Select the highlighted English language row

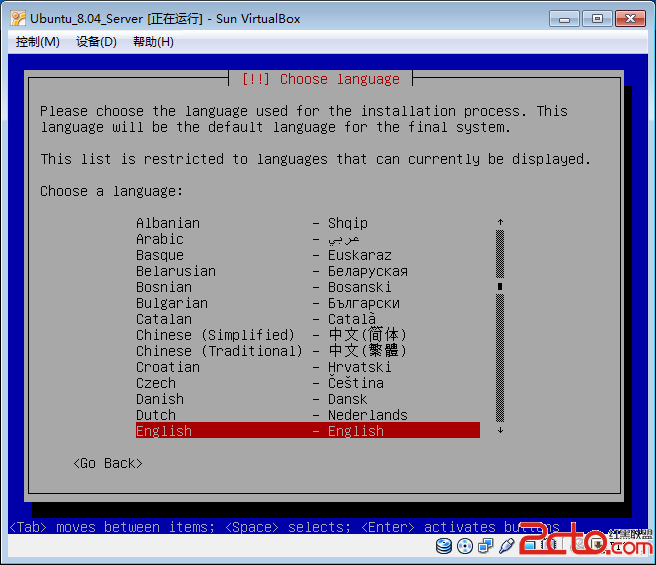308,431
